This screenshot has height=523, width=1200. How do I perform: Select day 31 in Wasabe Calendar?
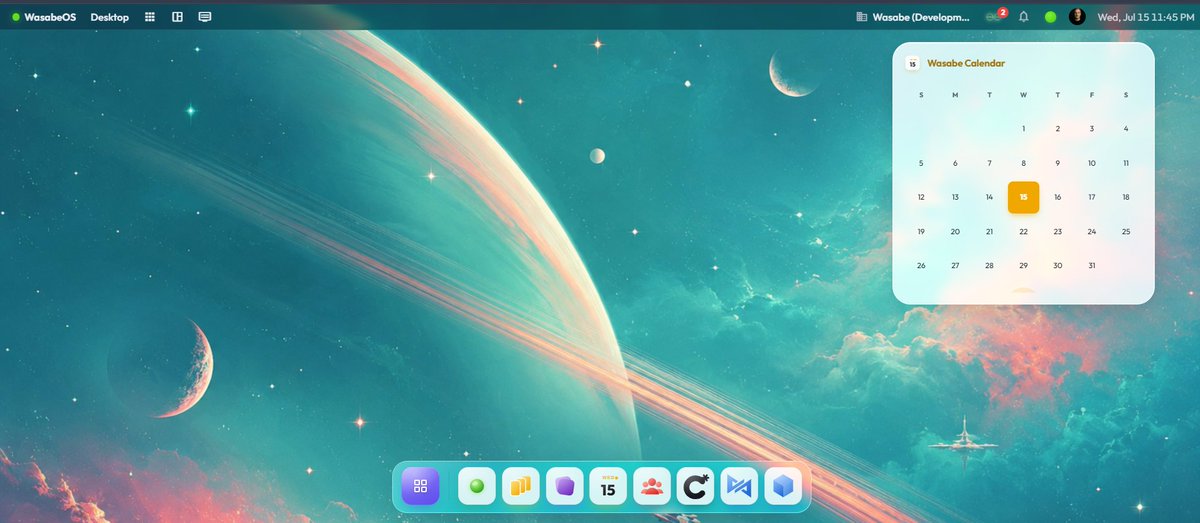pos(1091,265)
